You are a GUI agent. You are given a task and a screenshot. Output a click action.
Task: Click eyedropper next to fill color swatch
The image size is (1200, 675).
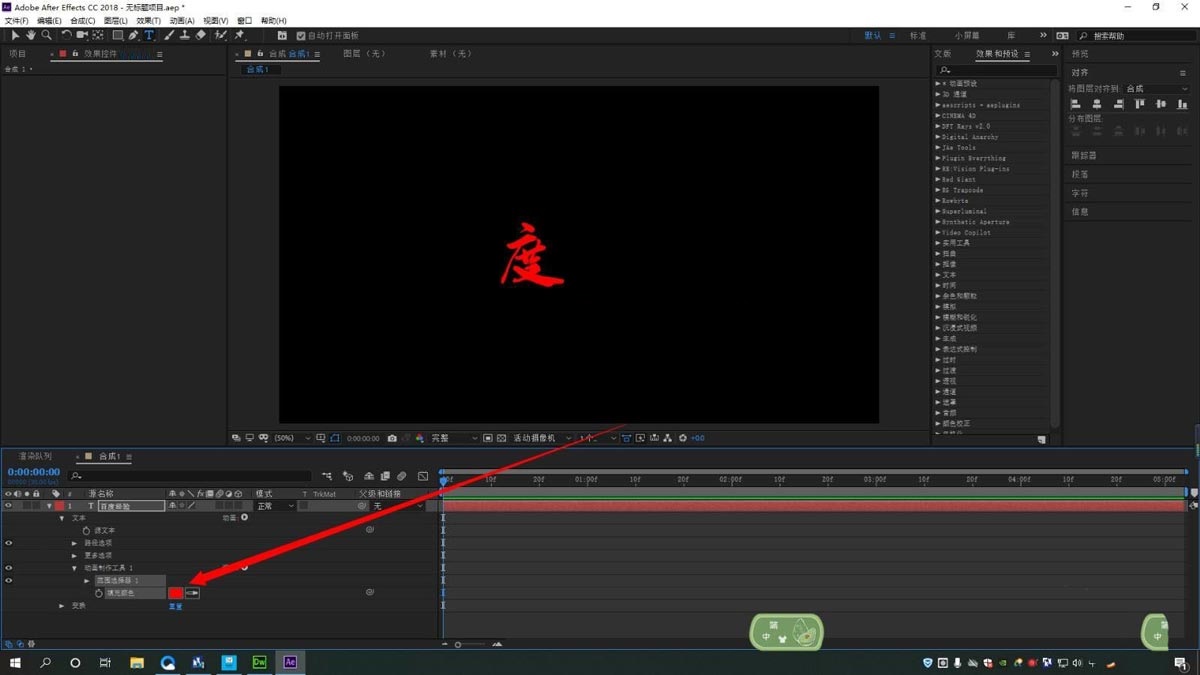192,593
